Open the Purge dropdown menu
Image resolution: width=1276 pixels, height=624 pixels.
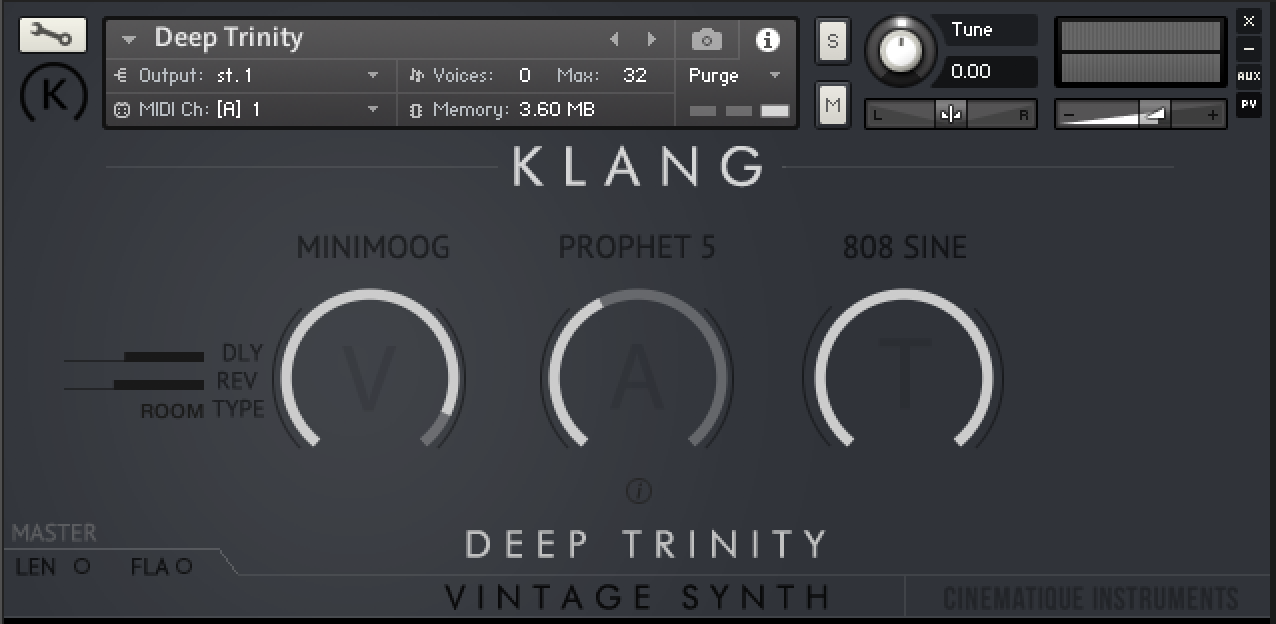tap(735, 76)
